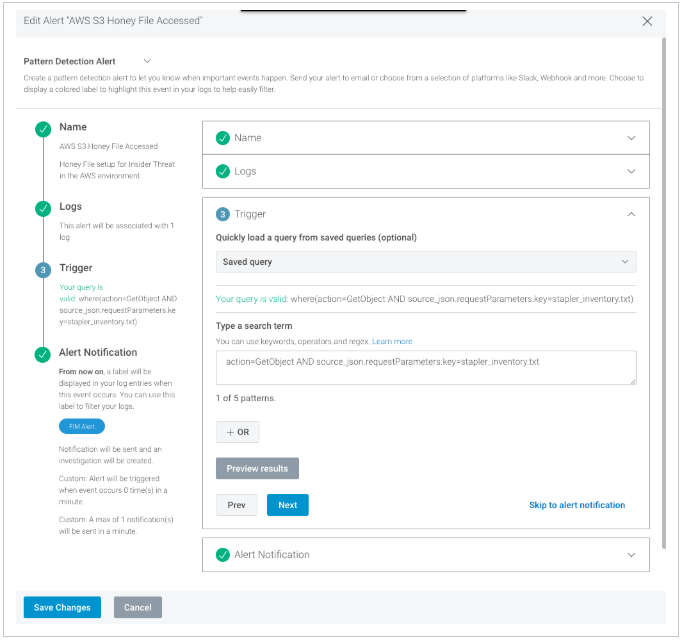Collapse the Trigger section chevron
The image size is (682, 641).
tap(630, 214)
